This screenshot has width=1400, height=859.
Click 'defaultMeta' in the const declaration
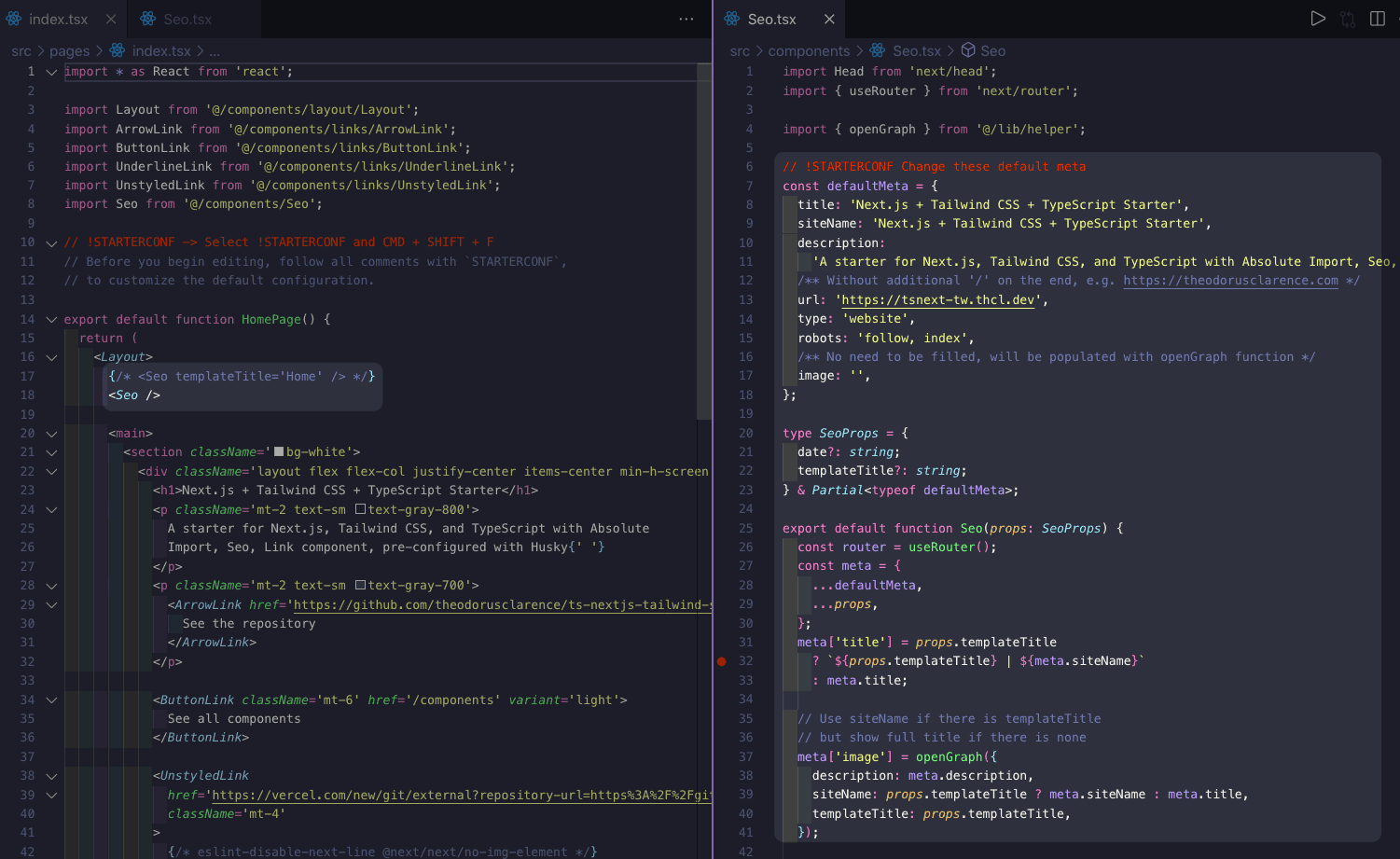click(867, 187)
